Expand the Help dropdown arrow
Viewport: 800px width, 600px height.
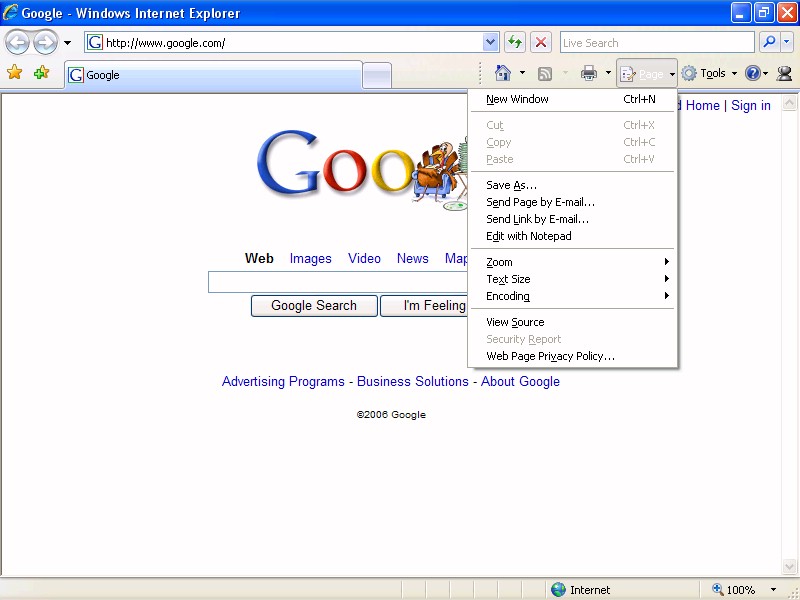[765, 74]
